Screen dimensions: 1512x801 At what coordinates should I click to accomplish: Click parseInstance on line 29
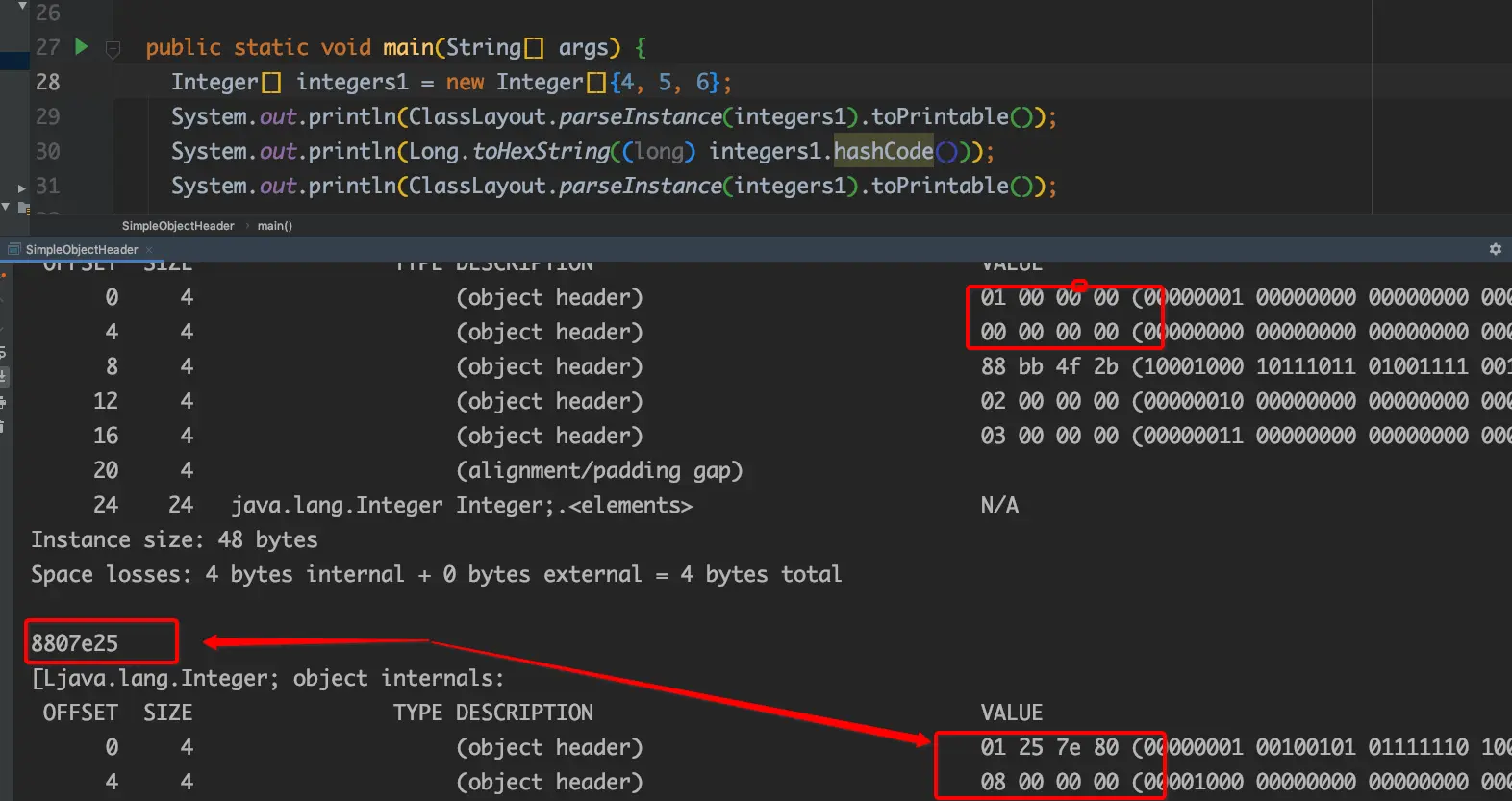coord(640,116)
